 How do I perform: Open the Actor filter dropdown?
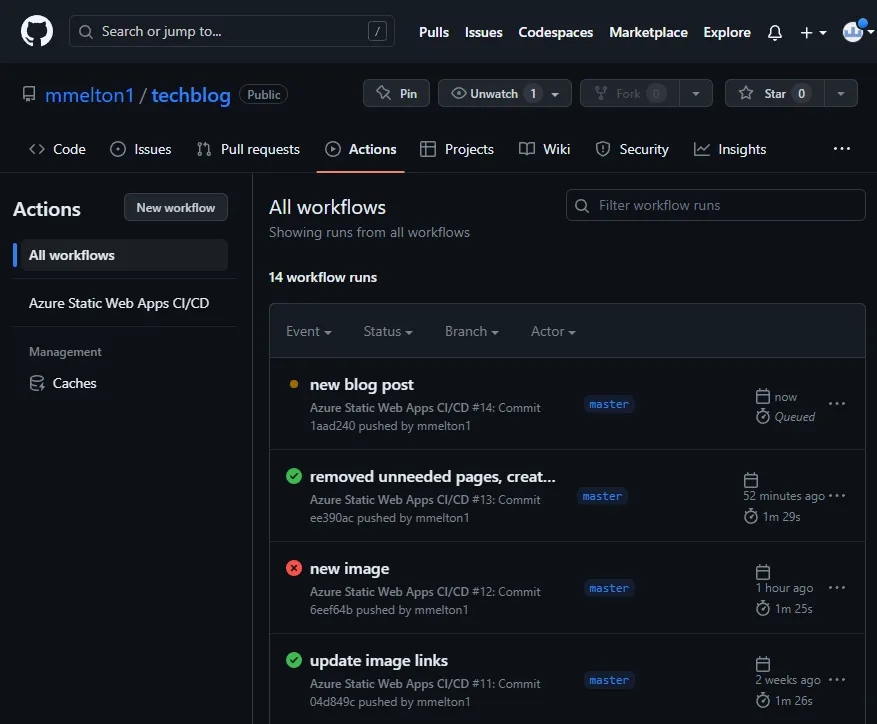pyautogui.click(x=553, y=331)
